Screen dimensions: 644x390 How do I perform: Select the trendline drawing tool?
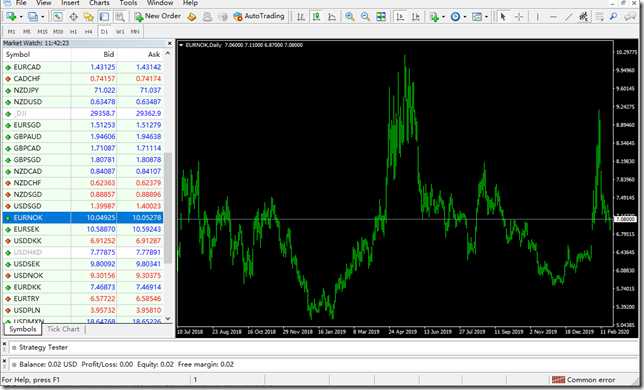pos(568,17)
